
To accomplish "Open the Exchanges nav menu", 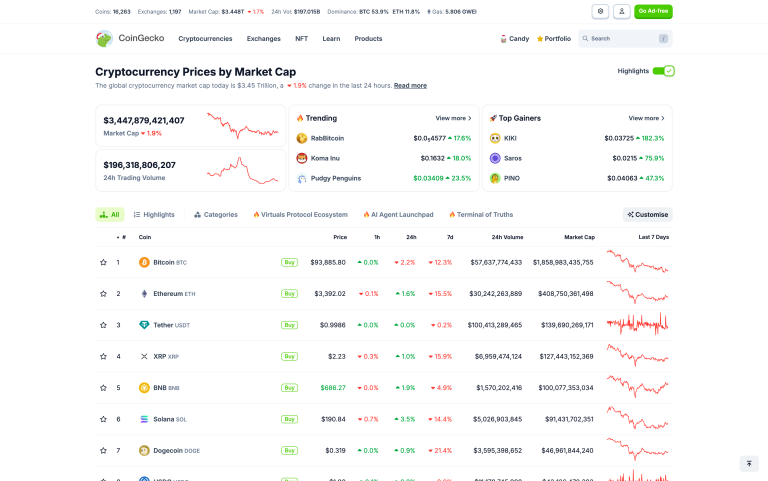I will (264, 39).
